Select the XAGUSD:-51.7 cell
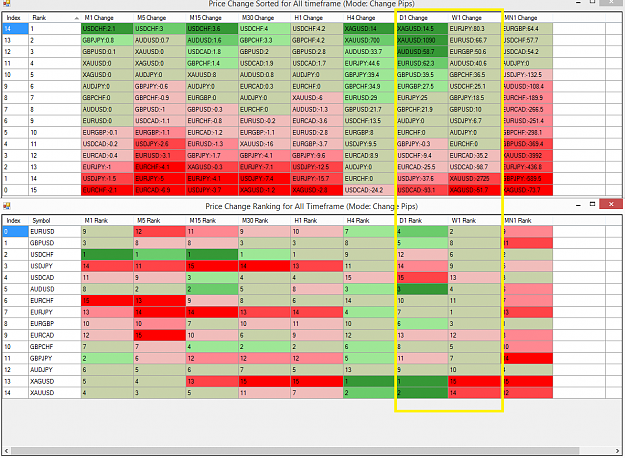 [x=474, y=190]
